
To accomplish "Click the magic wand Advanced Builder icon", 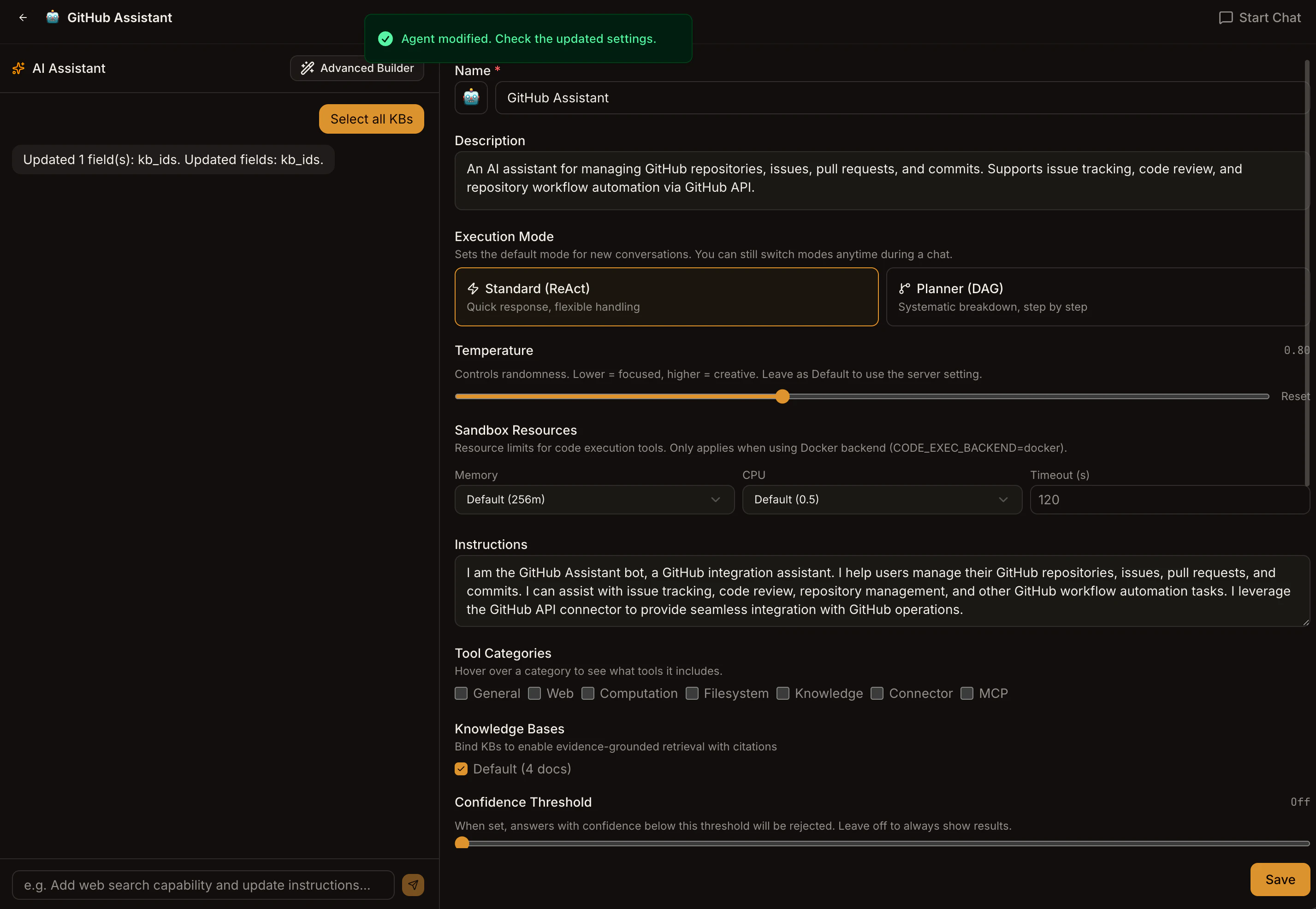I will [307, 68].
